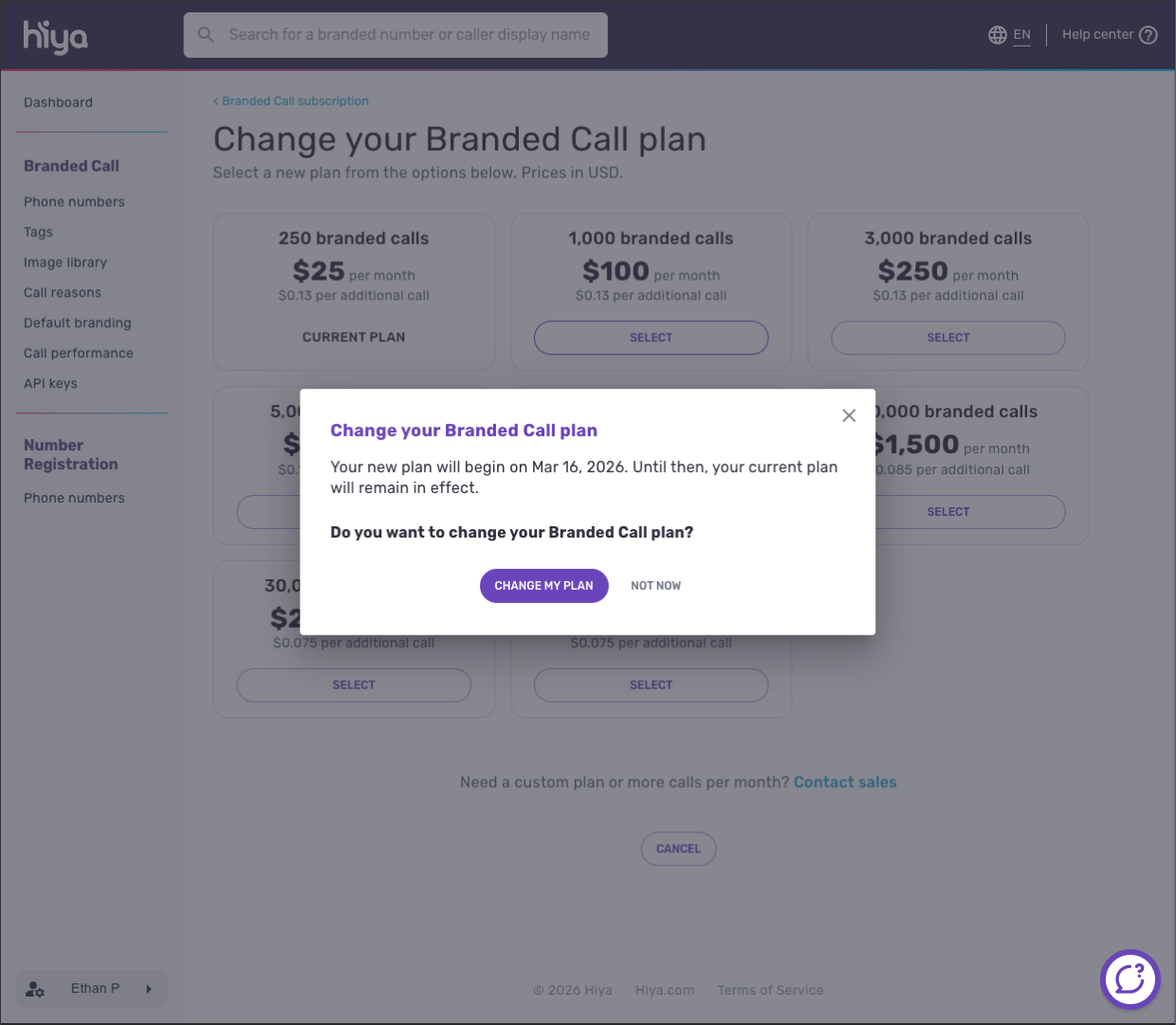Screen dimensions: 1176x1025
Task: Focus the branded number search field
Action: coord(409,35)
